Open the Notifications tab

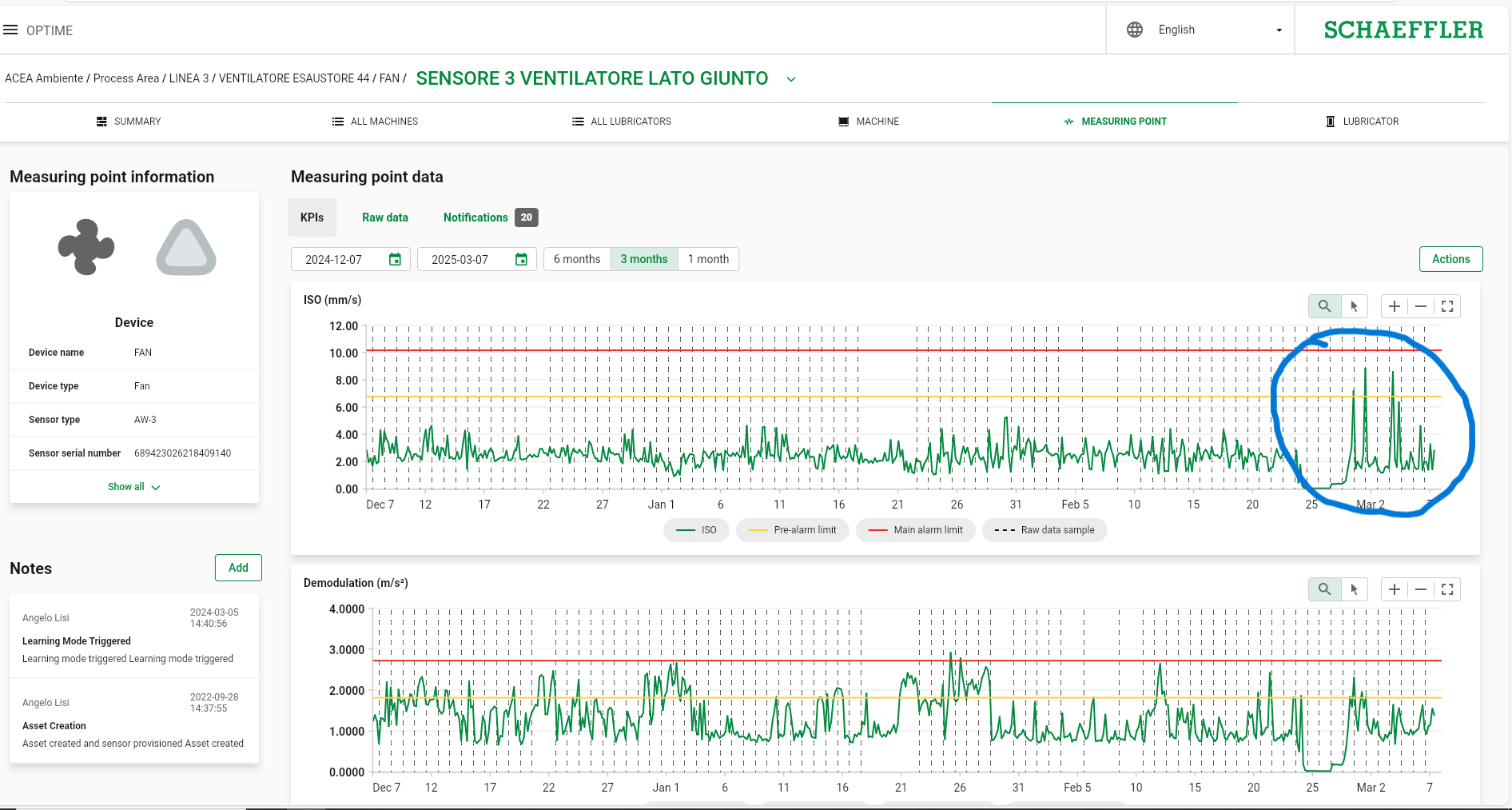[x=475, y=217]
